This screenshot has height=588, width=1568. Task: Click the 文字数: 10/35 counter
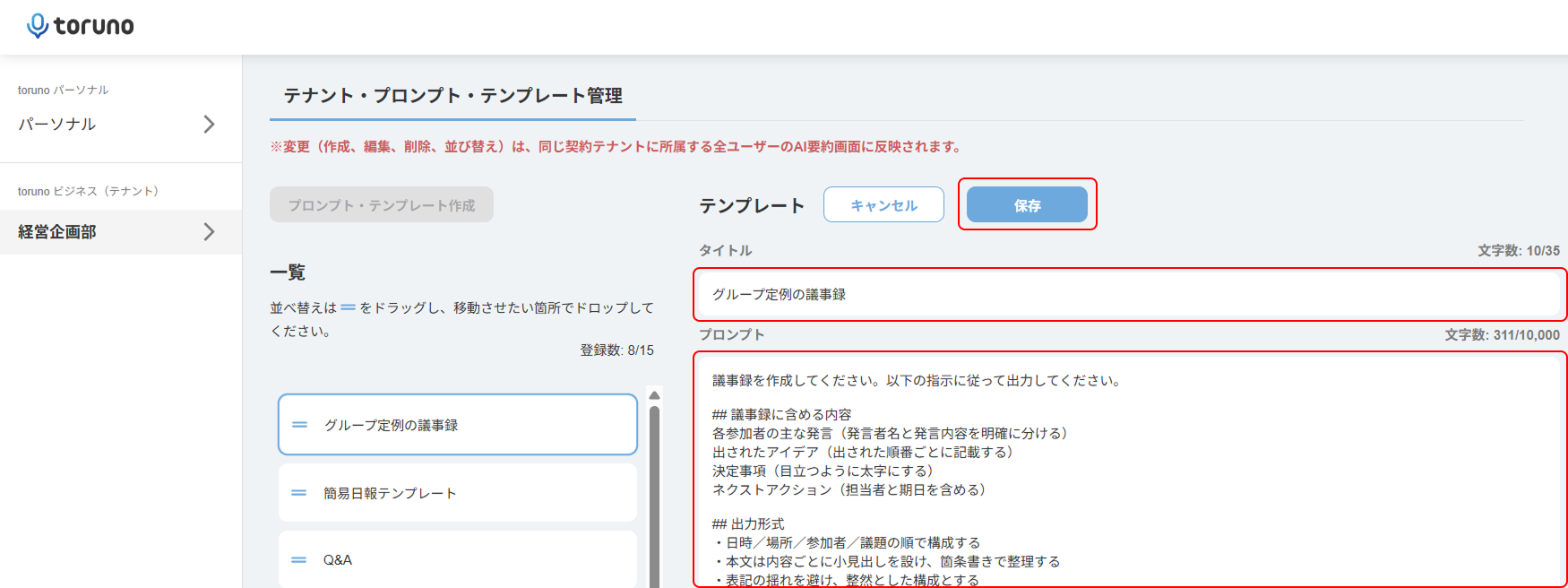pos(1519,251)
